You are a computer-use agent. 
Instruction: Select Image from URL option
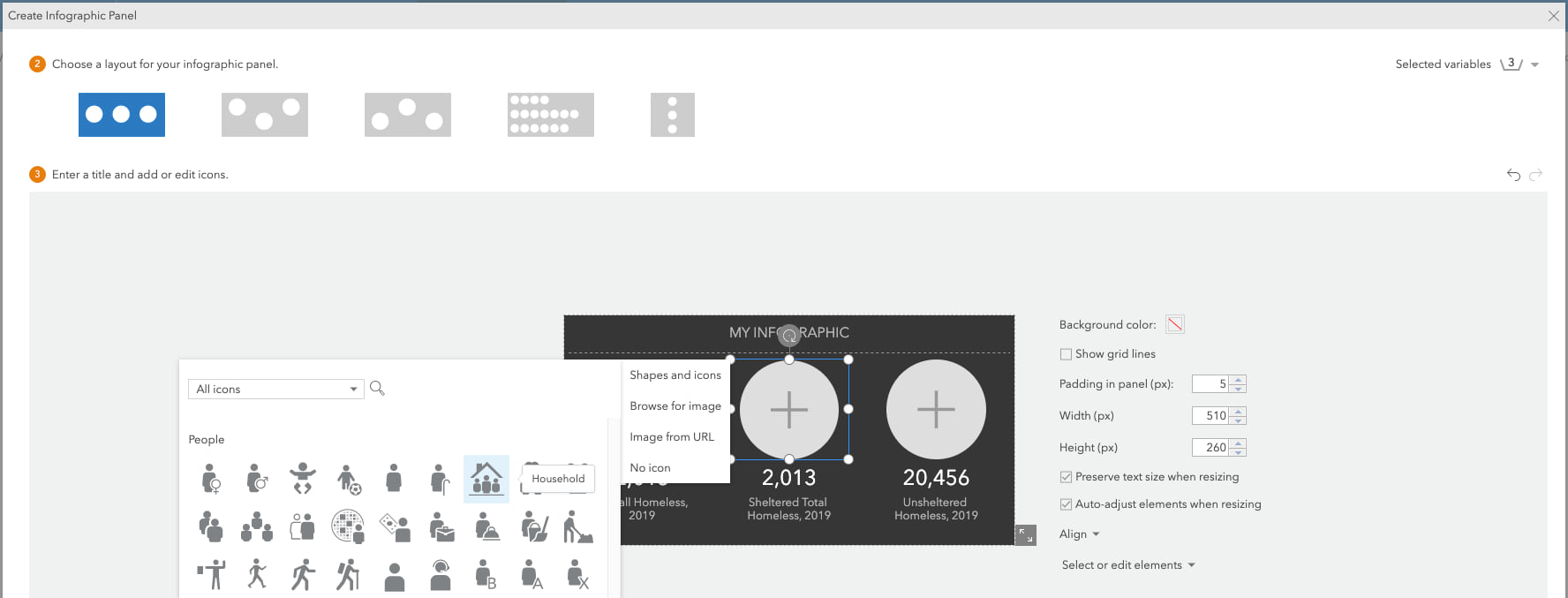[672, 437]
